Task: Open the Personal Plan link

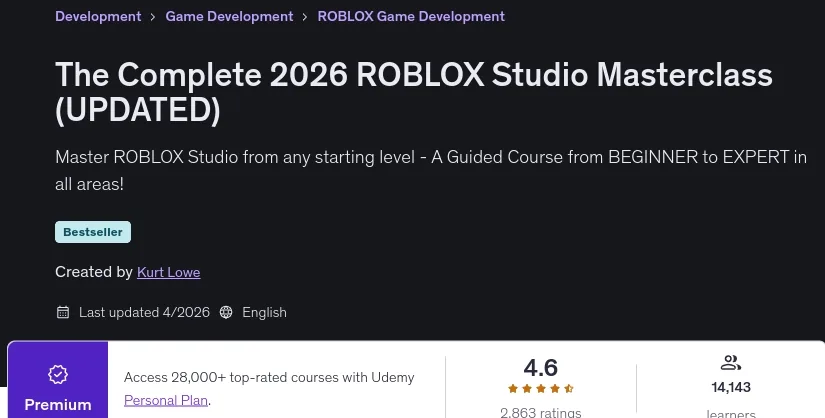Action: pos(166,400)
